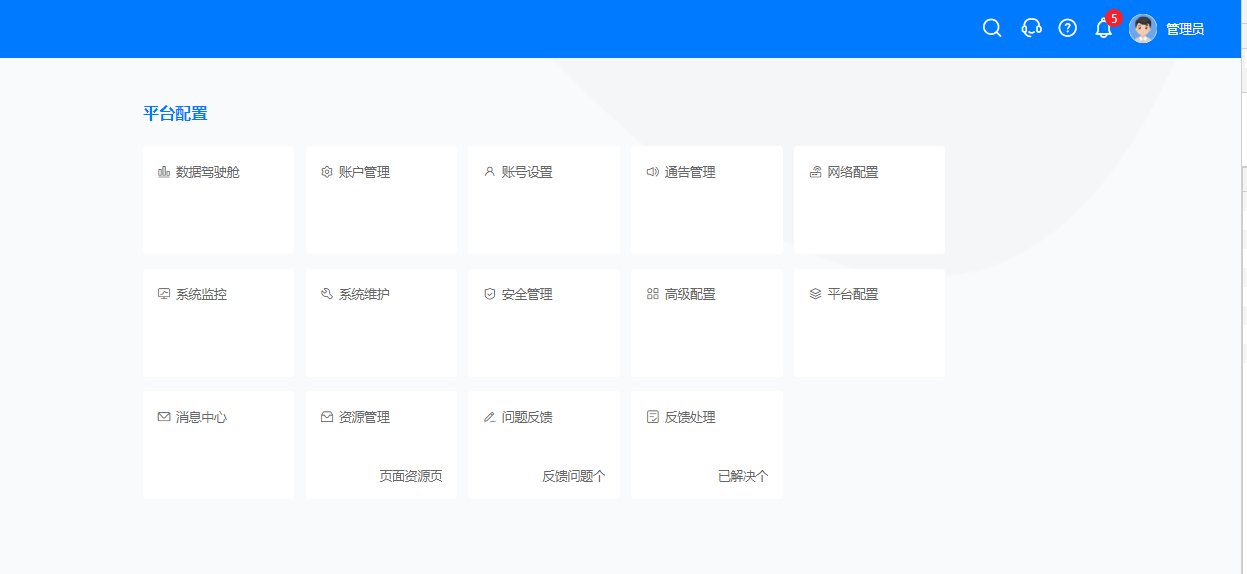The image size is (1247, 574).
Task: Open the 消息中心 card
Action: pos(218,445)
